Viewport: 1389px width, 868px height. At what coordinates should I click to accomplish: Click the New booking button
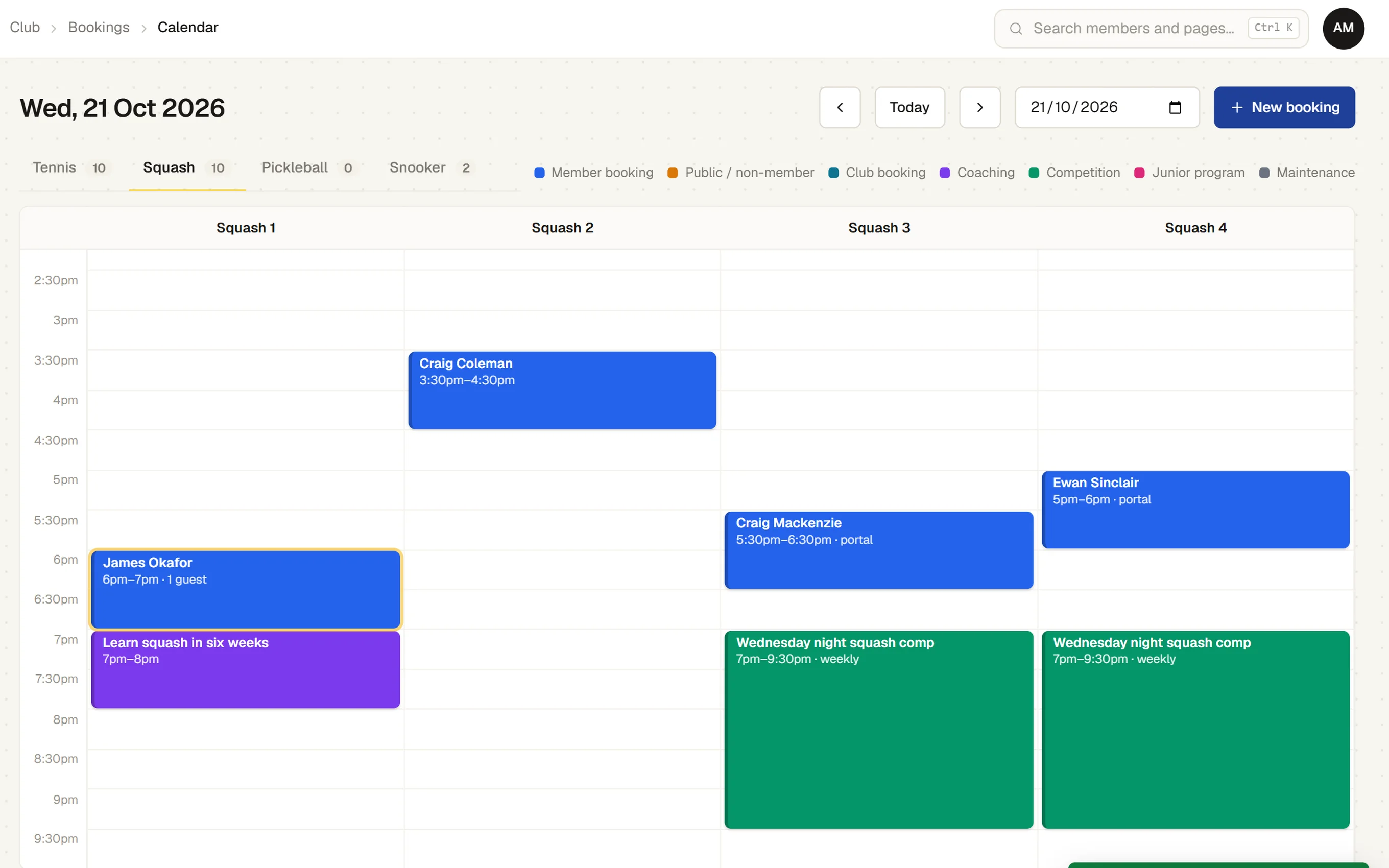[1284, 107]
